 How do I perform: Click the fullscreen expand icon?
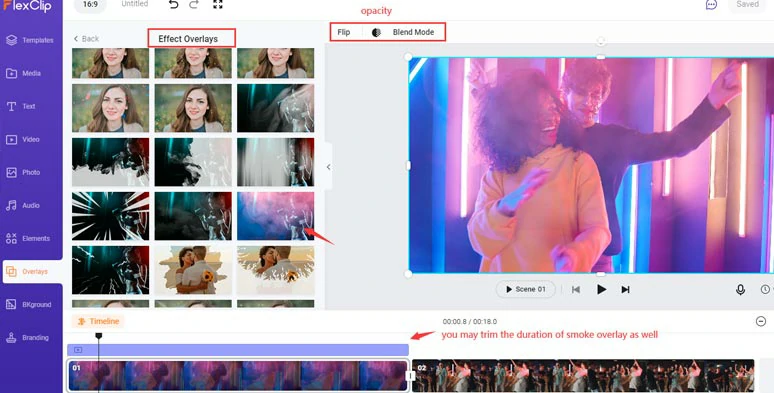pyautogui.click(x=218, y=4)
